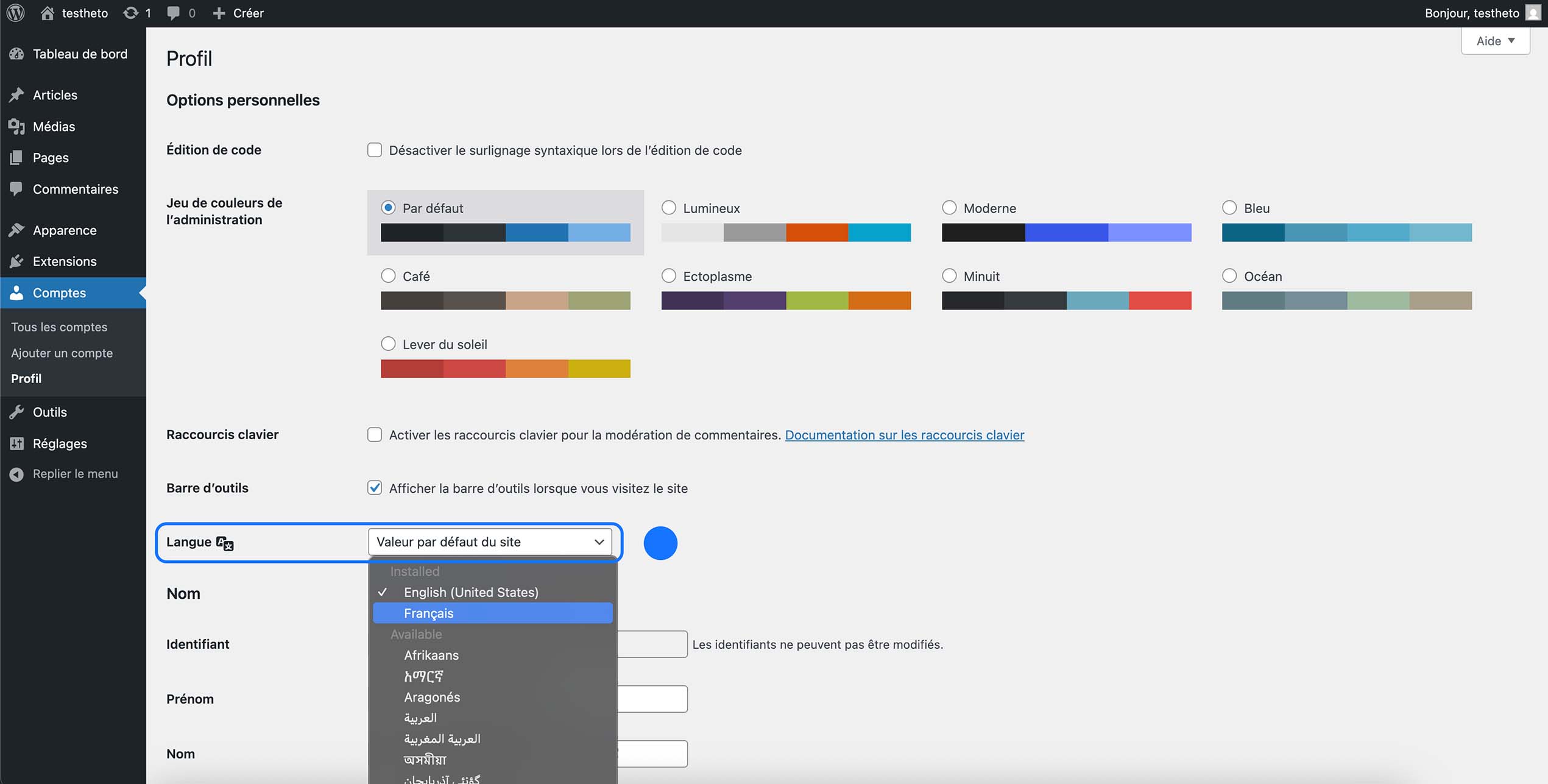Select the Lumineux color scheme radio button
Image resolution: width=1548 pixels, height=784 pixels.
[668, 207]
